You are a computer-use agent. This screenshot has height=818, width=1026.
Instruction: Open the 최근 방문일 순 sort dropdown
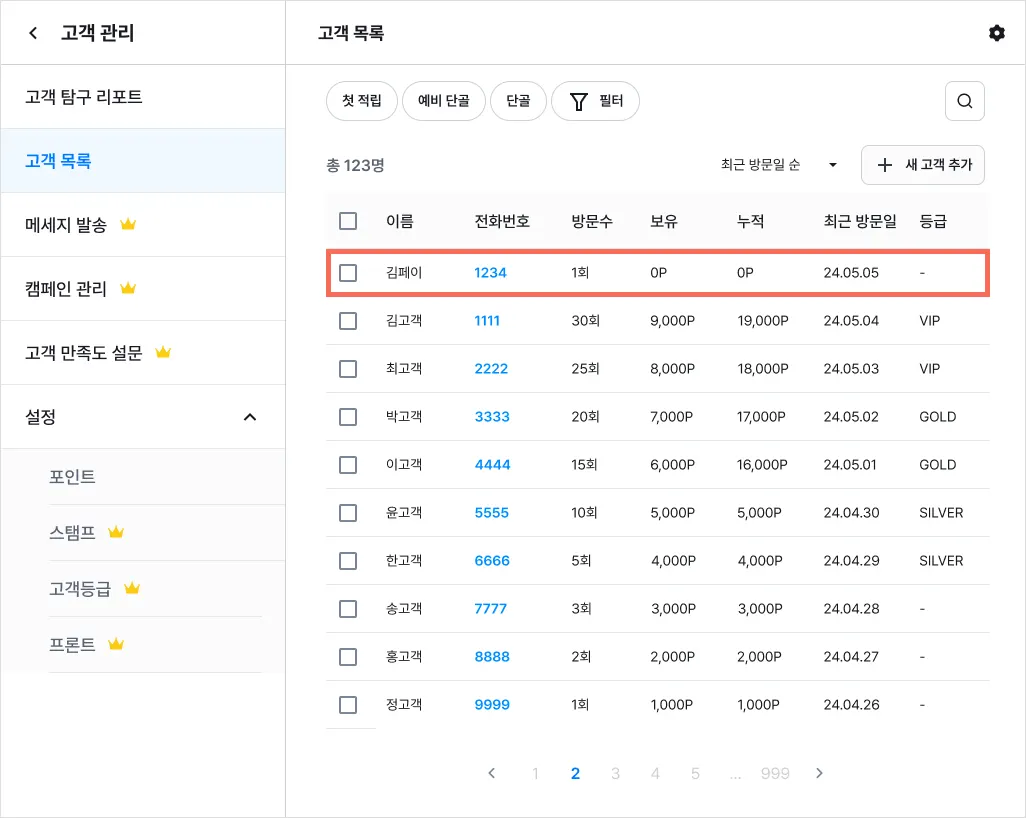click(779, 165)
